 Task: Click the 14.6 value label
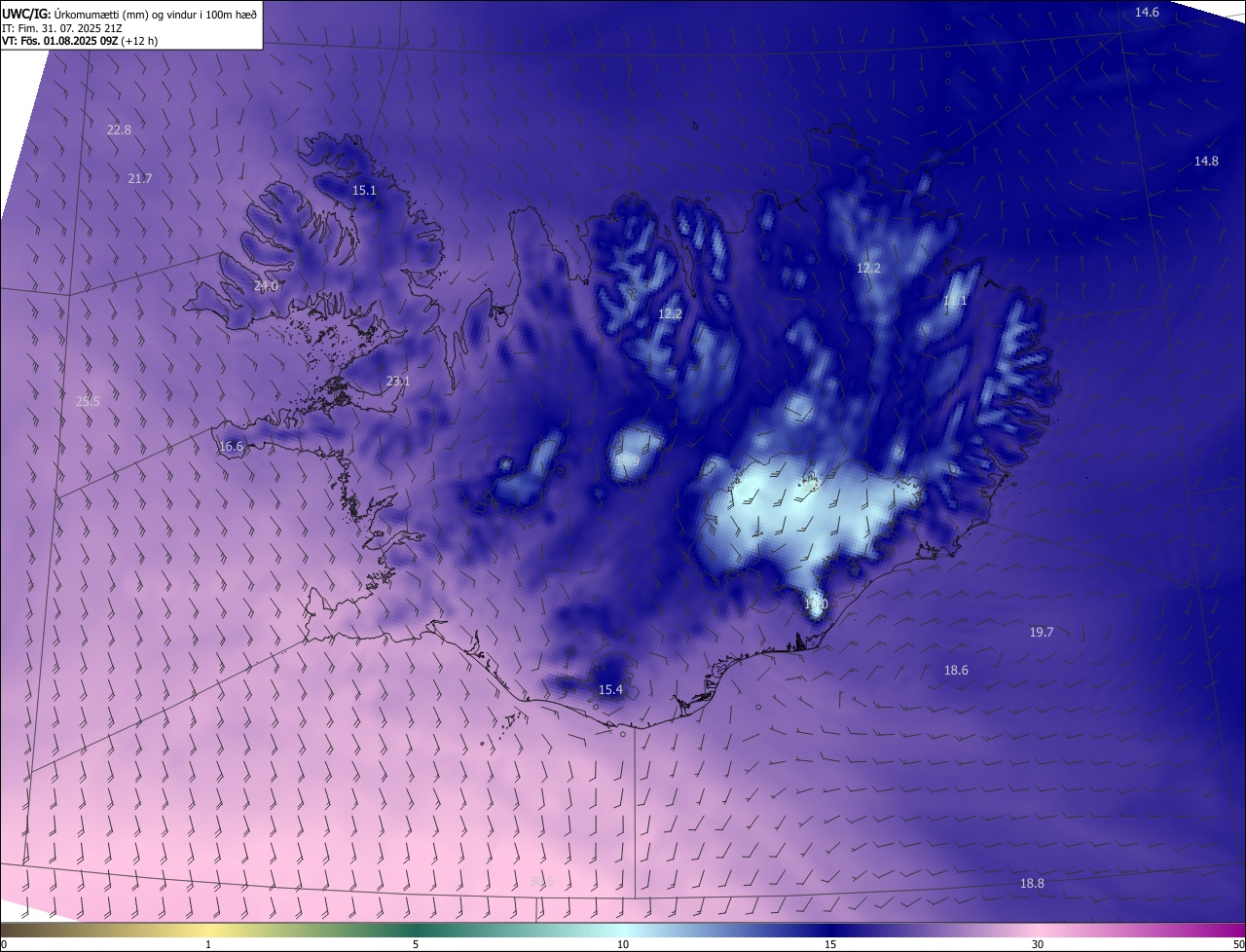pyautogui.click(x=1148, y=12)
